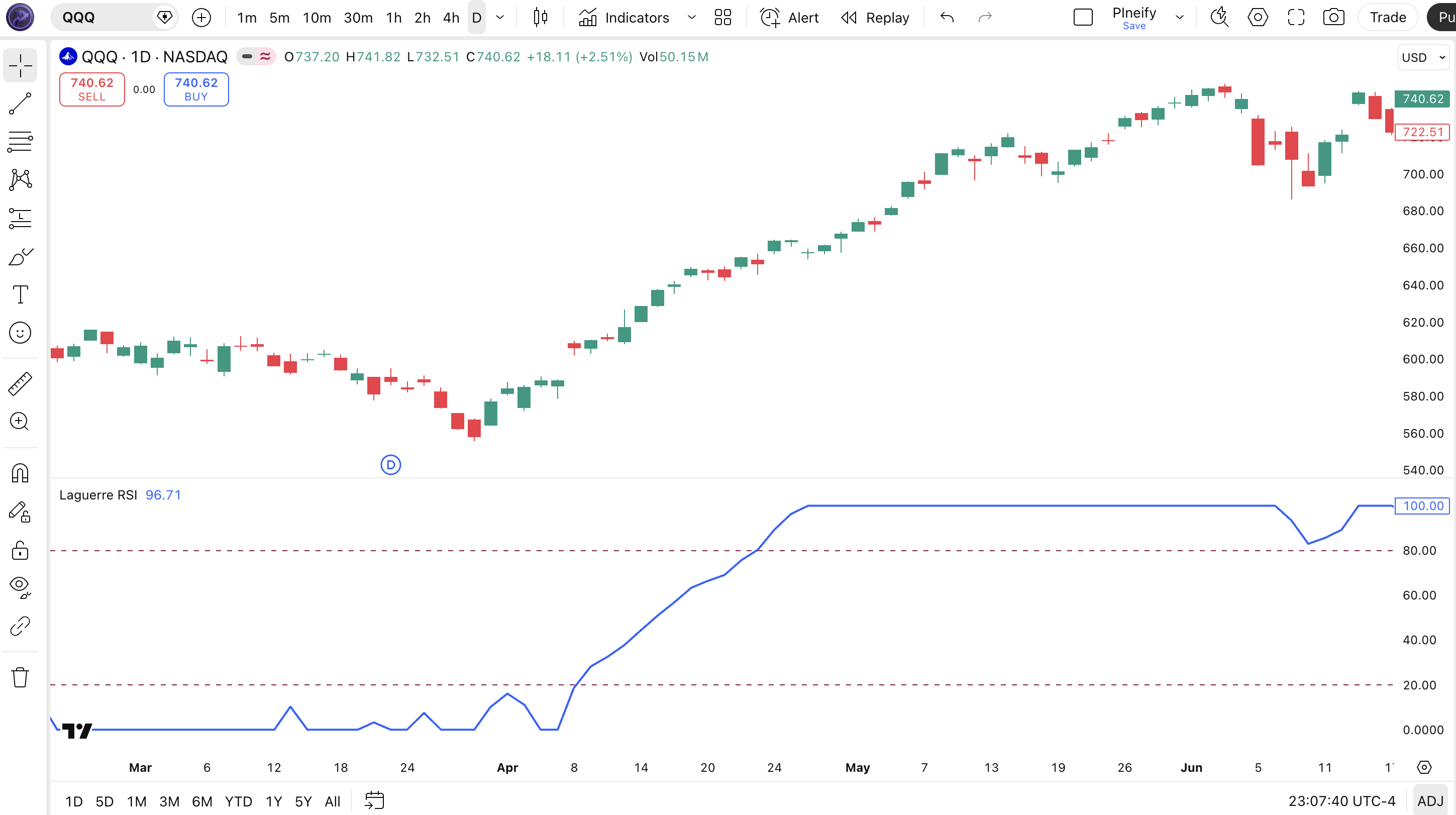Expand the indicator templates dropdown arrow
The height and width of the screenshot is (815, 1456).
691,18
